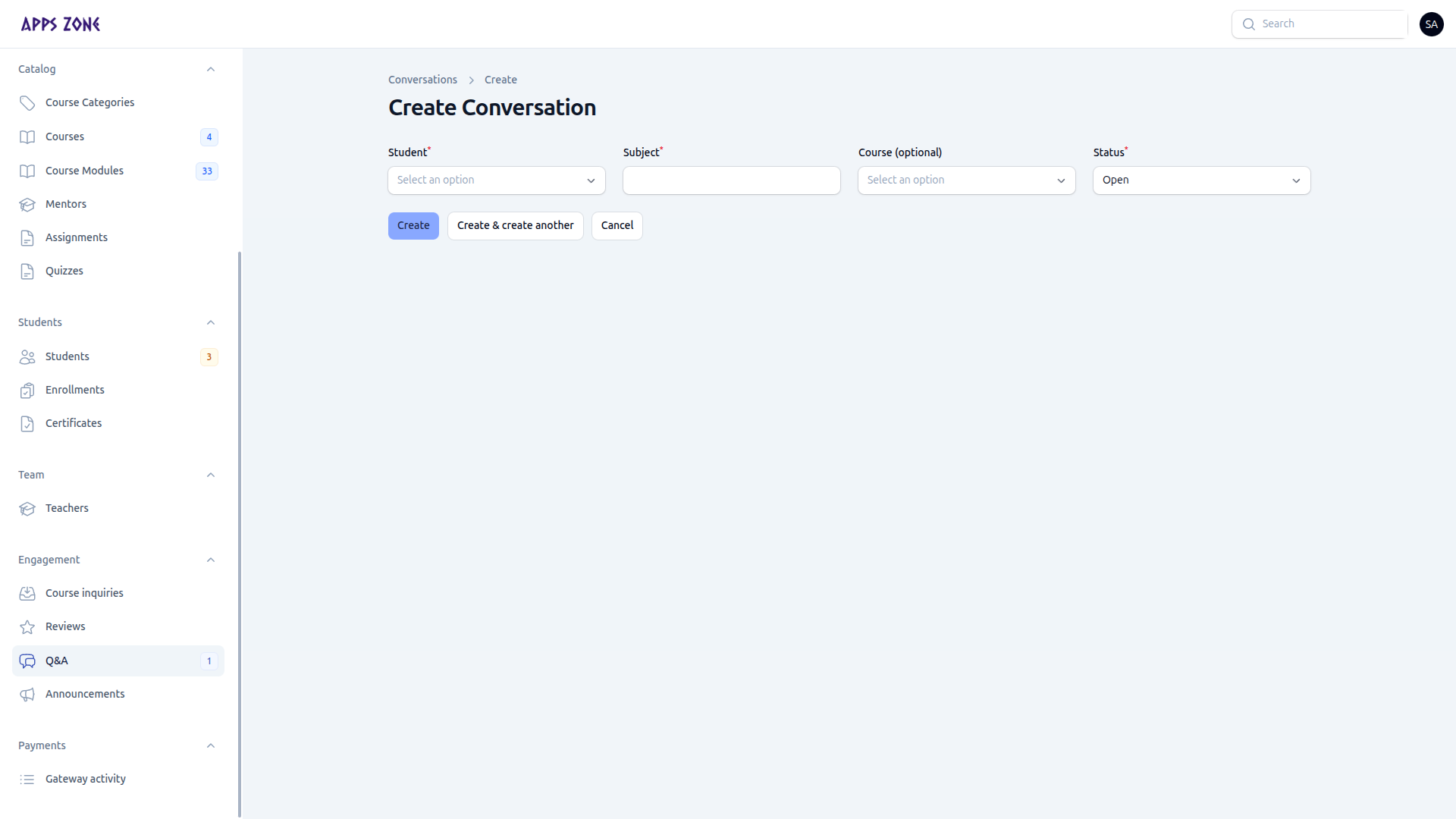Click the Teachers graduation cap icon
This screenshot has height=819, width=1456.
pyautogui.click(x=27, y=509)
